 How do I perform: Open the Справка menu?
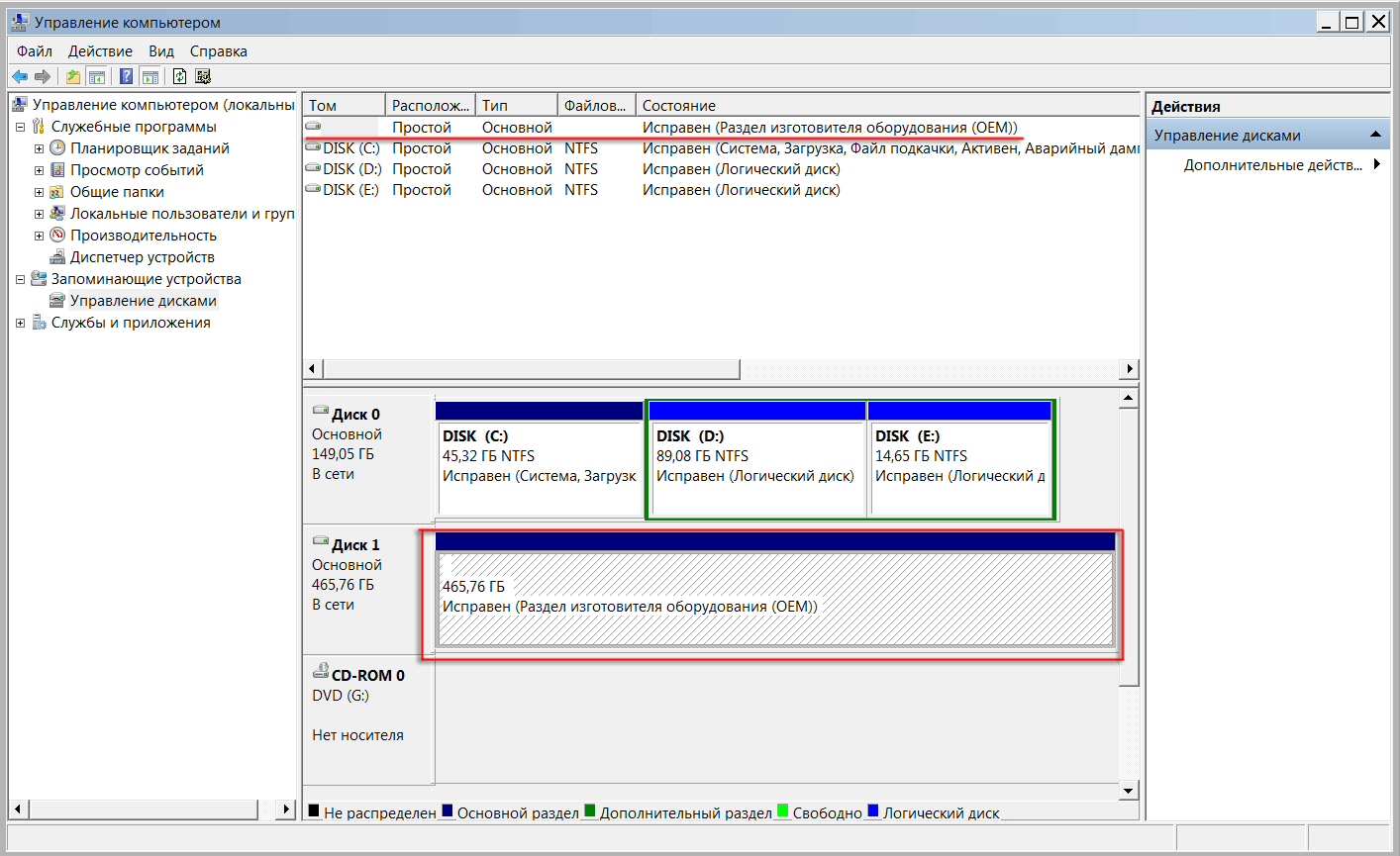[x=219, y=50]
